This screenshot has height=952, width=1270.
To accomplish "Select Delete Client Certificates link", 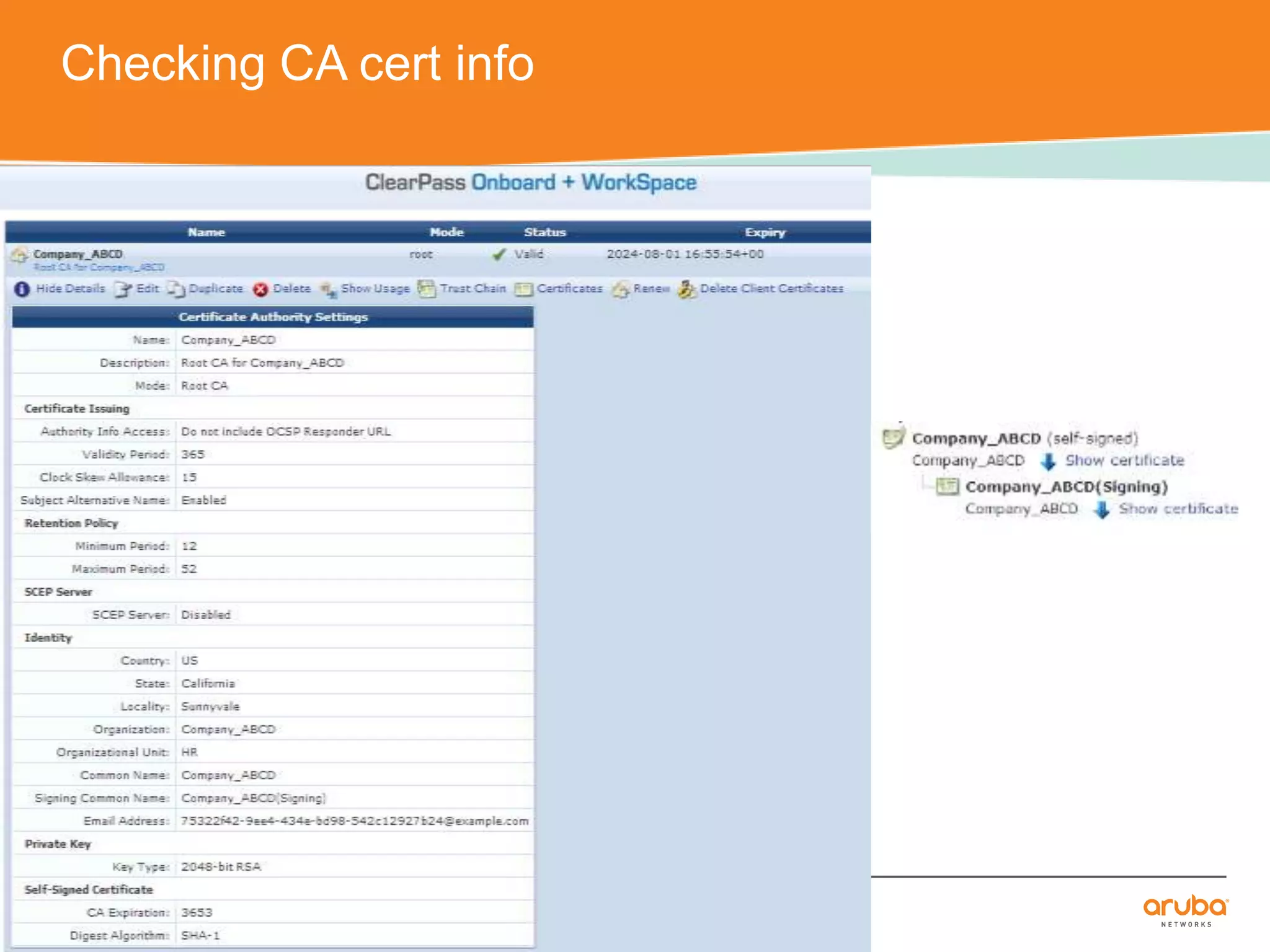I will click(x=772, y=289).
